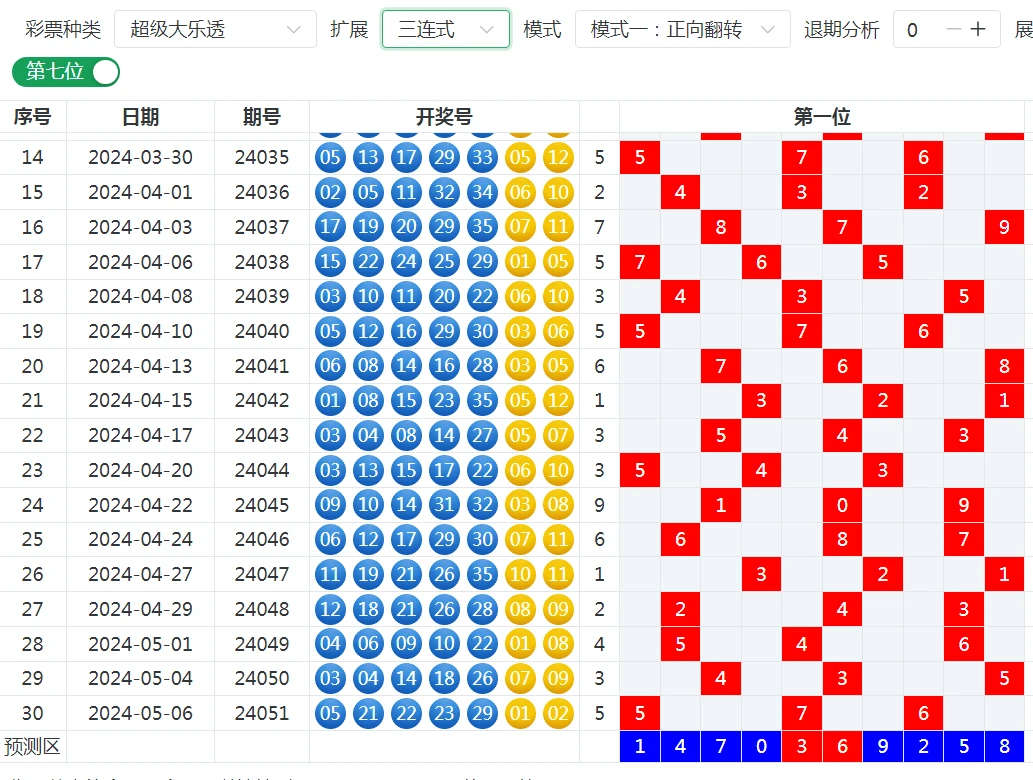
Task: Click blue prediction cell showing 1
Action: [640, 746]
